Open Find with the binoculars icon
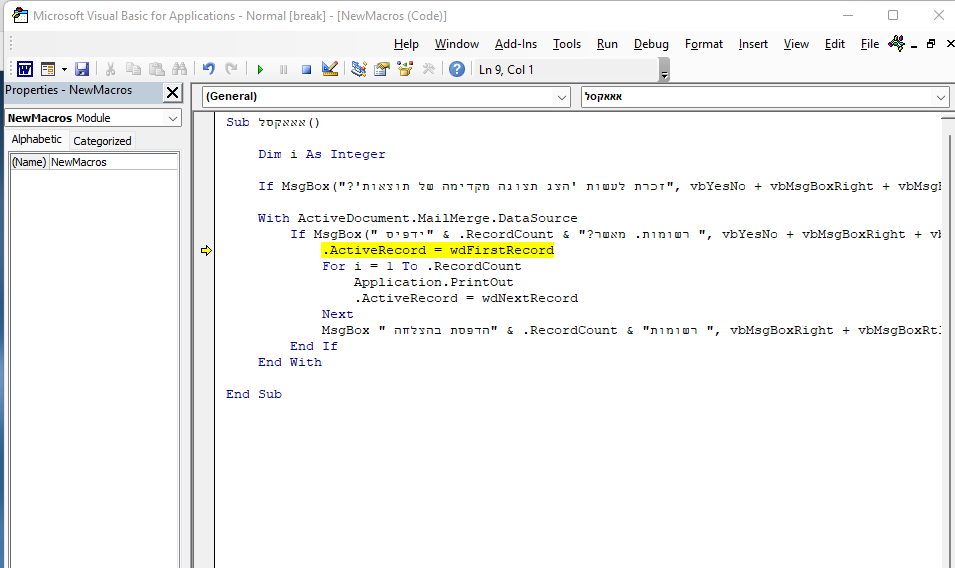Image resolution: width=955 pixels, height=568 pixels. [180, 69]
